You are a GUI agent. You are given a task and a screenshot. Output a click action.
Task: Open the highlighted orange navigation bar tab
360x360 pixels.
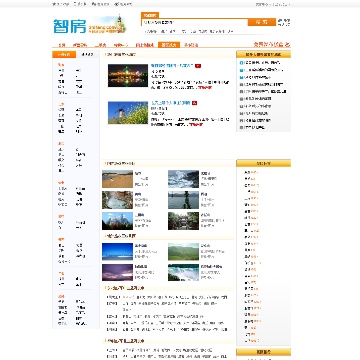(169, 45)
